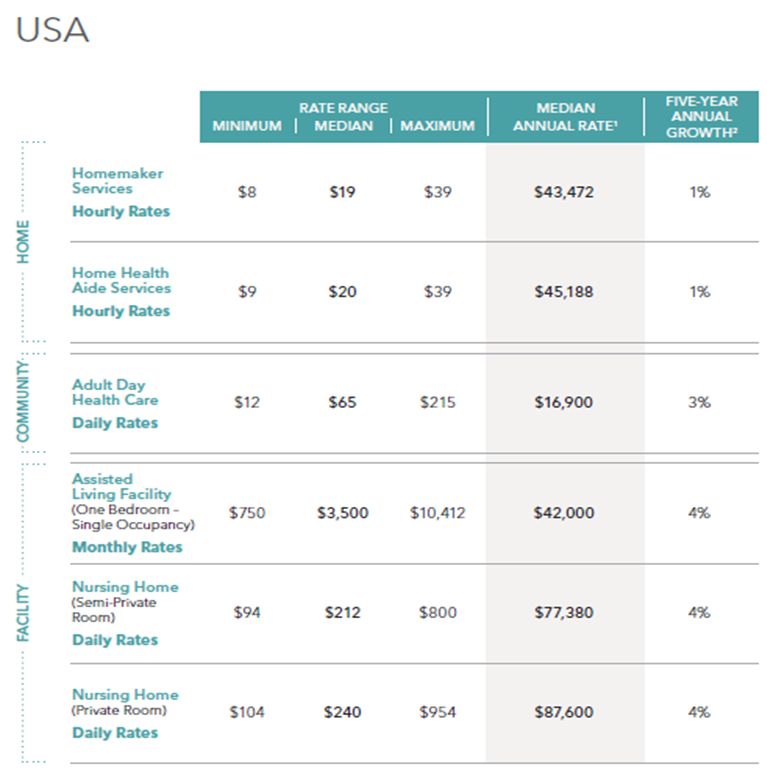767x771 pixels.
Task: Click the Home Health Aide Services label
Action: pyautogui.click(x=120, y=281)
